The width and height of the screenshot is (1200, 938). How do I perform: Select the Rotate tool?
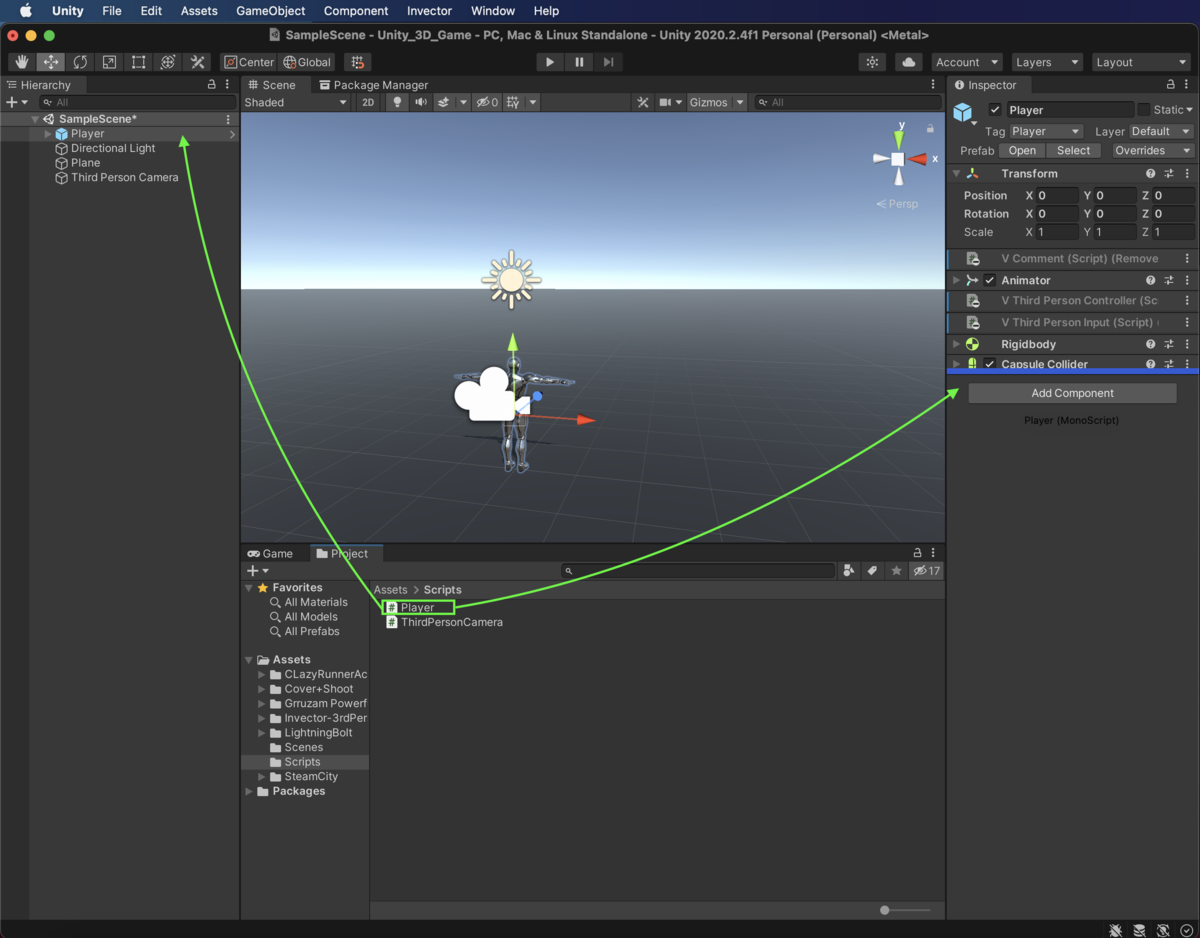click(80, 62)
